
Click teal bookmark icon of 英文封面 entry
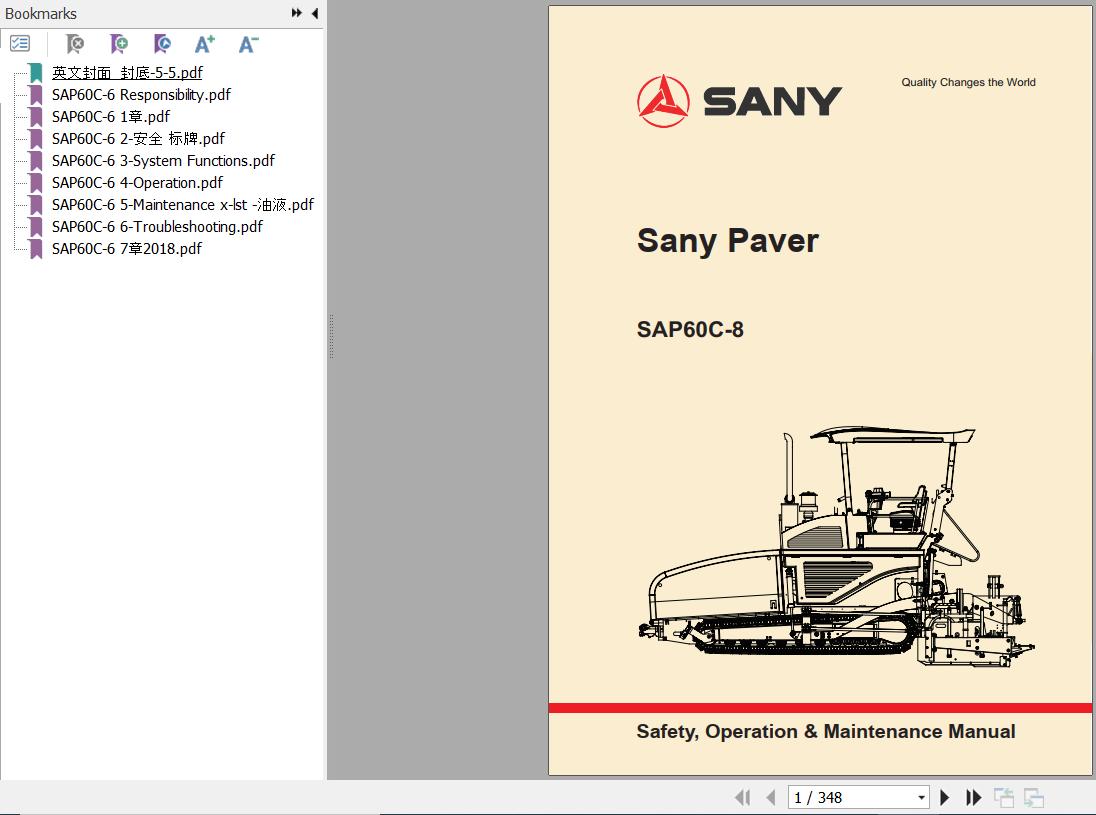[x=36, y=73]
